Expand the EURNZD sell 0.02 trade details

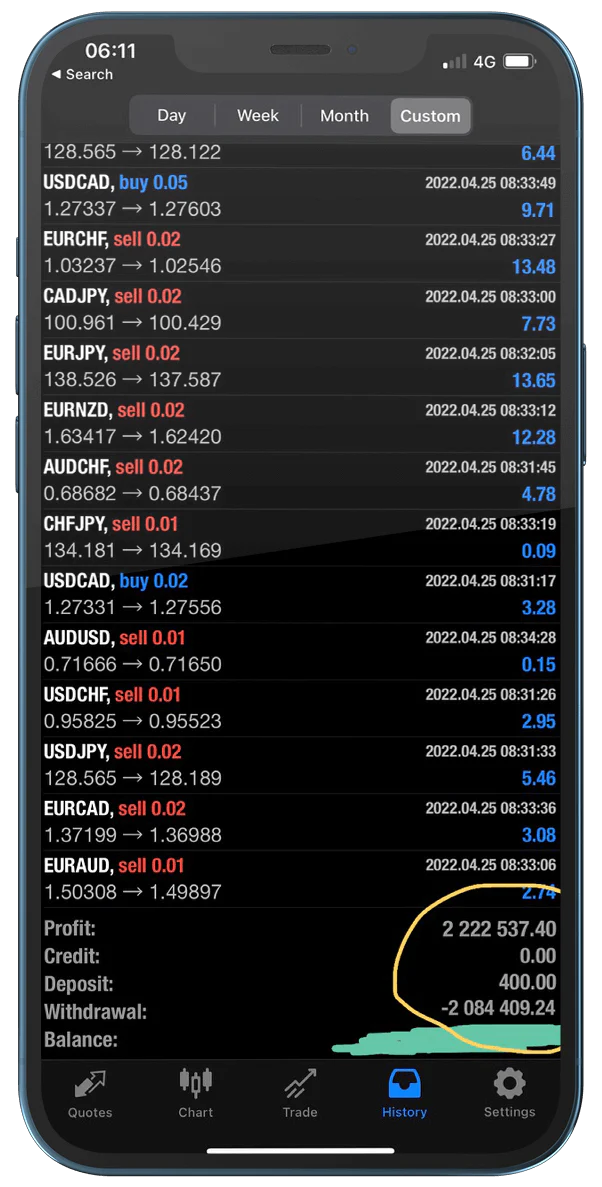click(x=300, y=424)
